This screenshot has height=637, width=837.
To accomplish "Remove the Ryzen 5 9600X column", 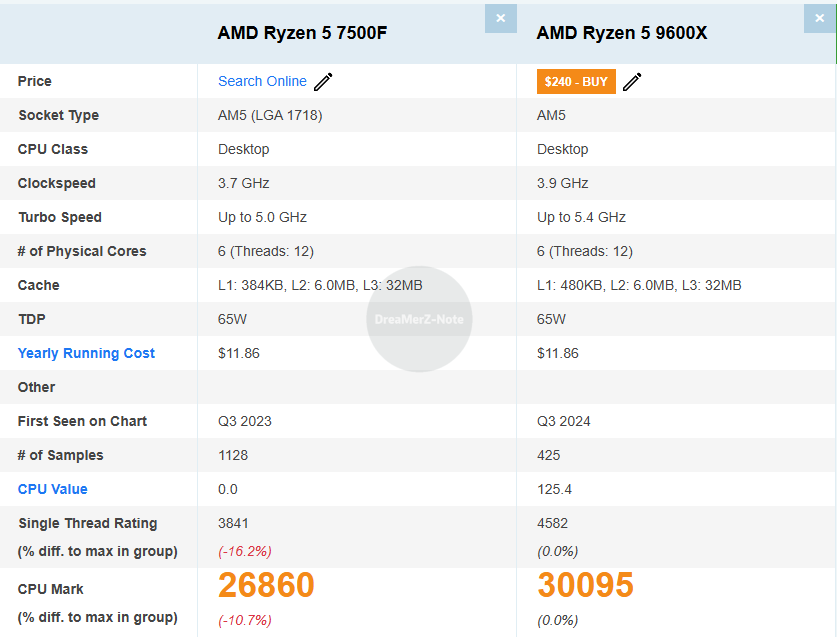I will coord(819,19).
